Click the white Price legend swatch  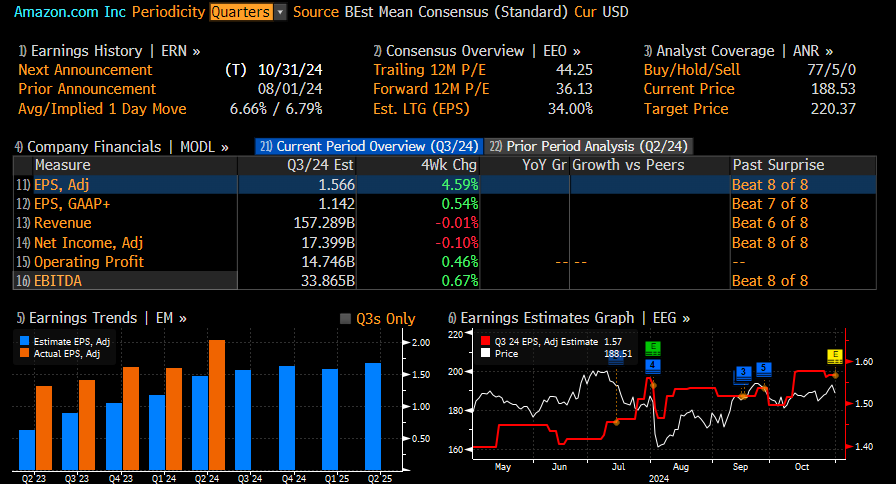[x=485, y=354]
